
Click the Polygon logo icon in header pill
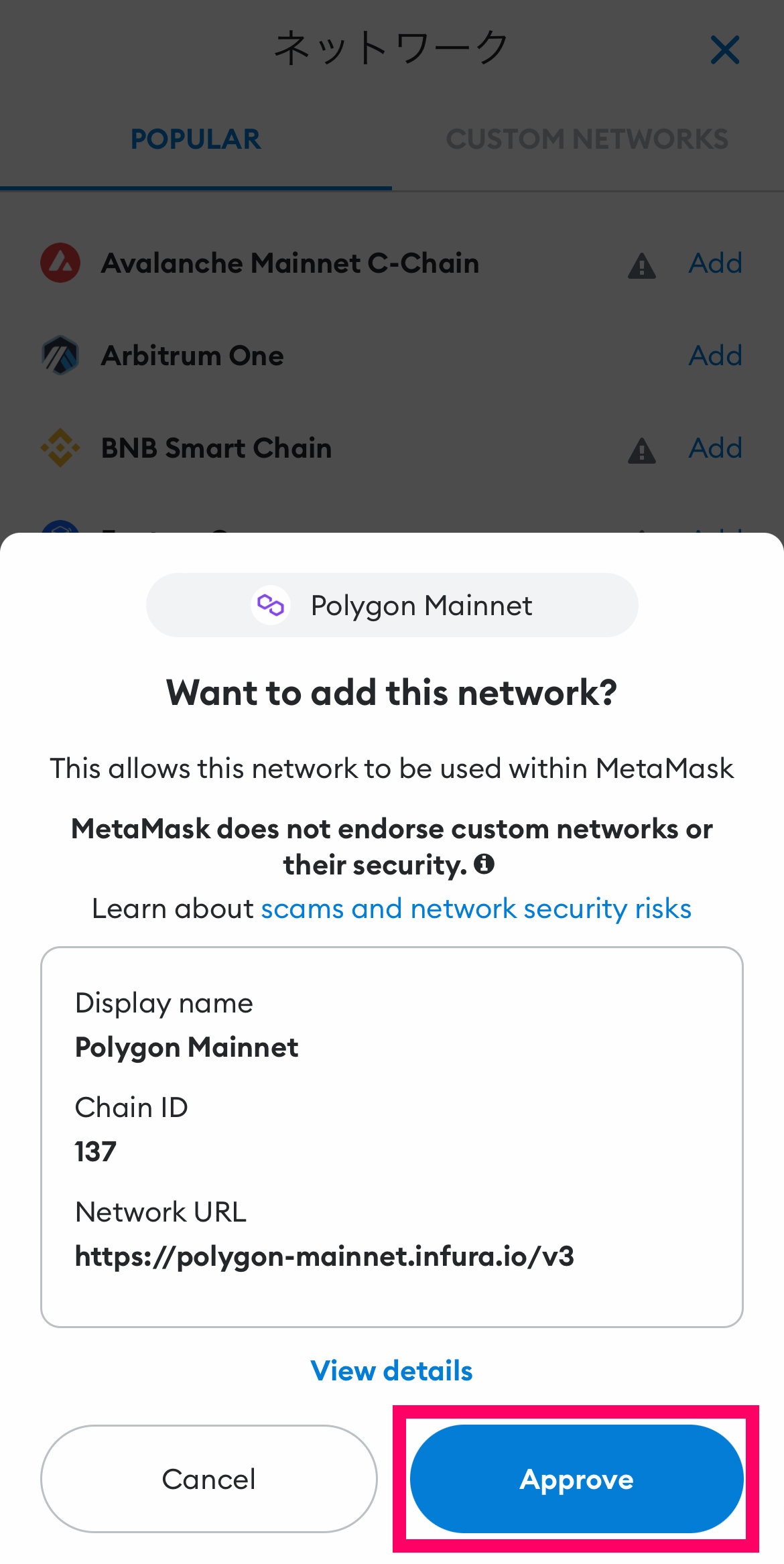pyautogui.click(x=271, y=605)
